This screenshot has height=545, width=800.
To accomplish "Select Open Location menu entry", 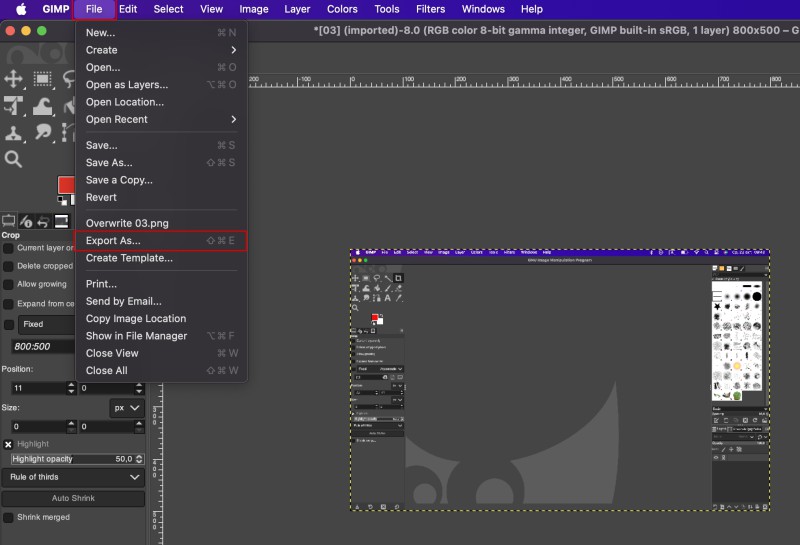I will pyautogui.click(x=161, y=102).
